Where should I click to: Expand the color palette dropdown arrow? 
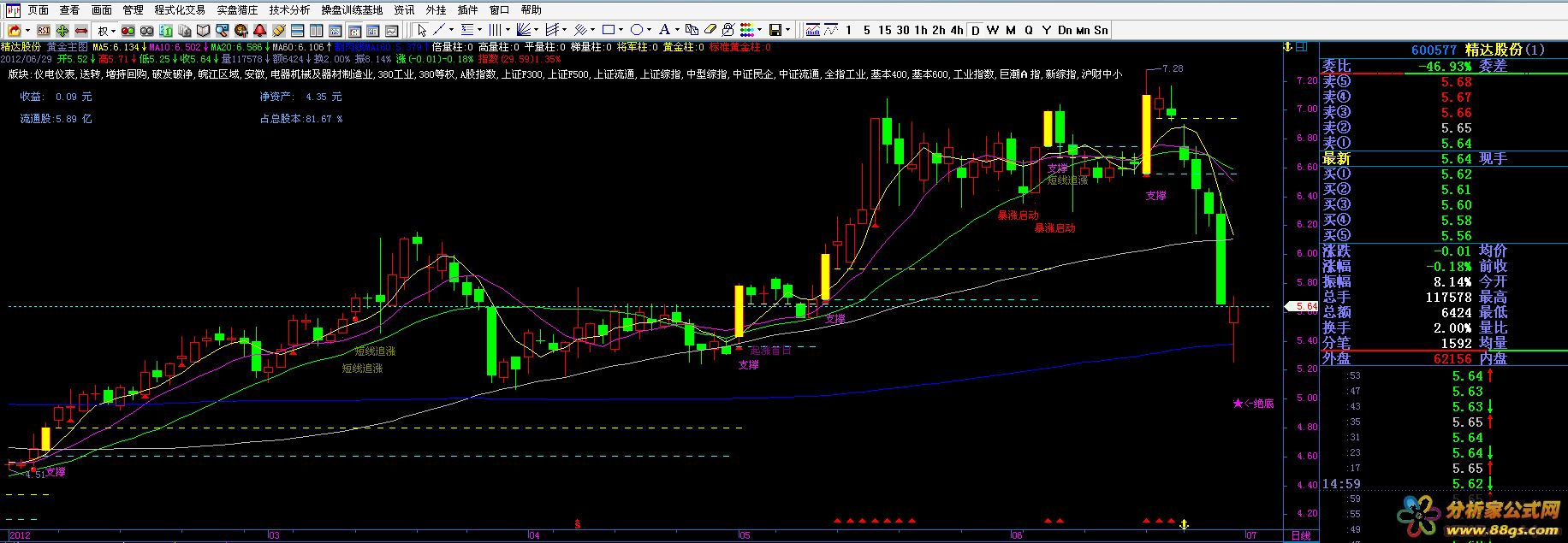pos(759,30)
